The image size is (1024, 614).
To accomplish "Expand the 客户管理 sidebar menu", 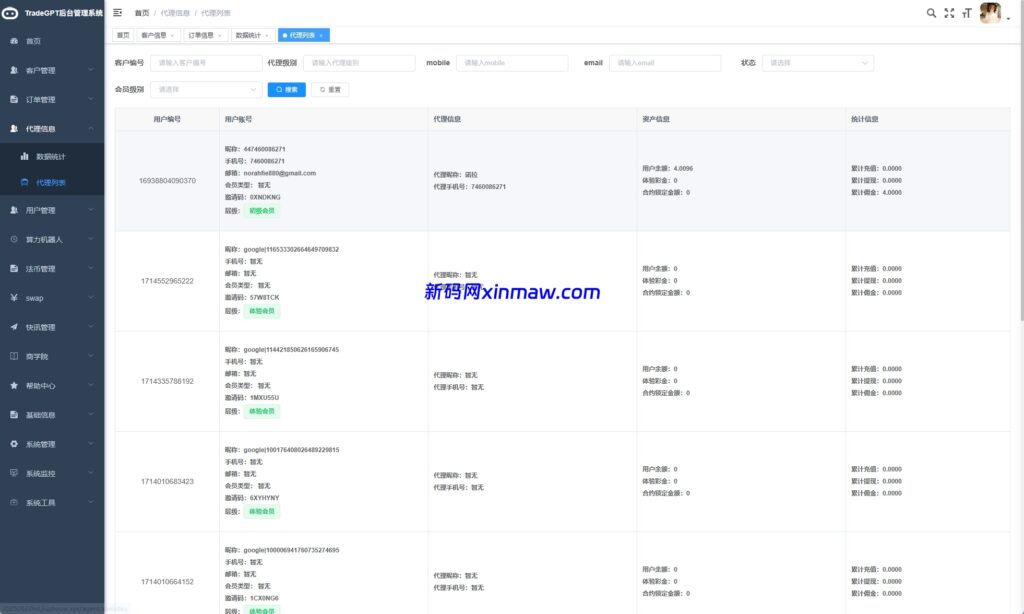I will click(x=52, y=70).
